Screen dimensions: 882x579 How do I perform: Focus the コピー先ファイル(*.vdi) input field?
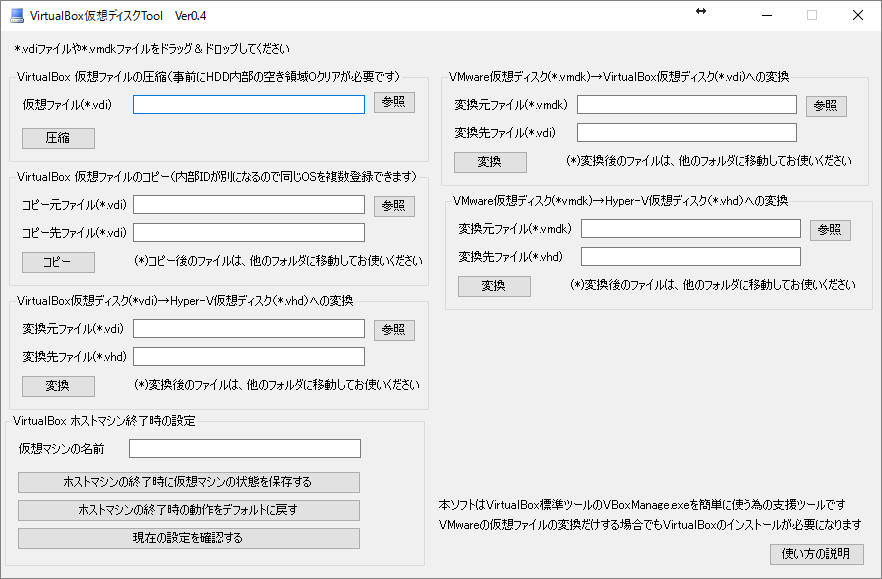pos(249,232)
